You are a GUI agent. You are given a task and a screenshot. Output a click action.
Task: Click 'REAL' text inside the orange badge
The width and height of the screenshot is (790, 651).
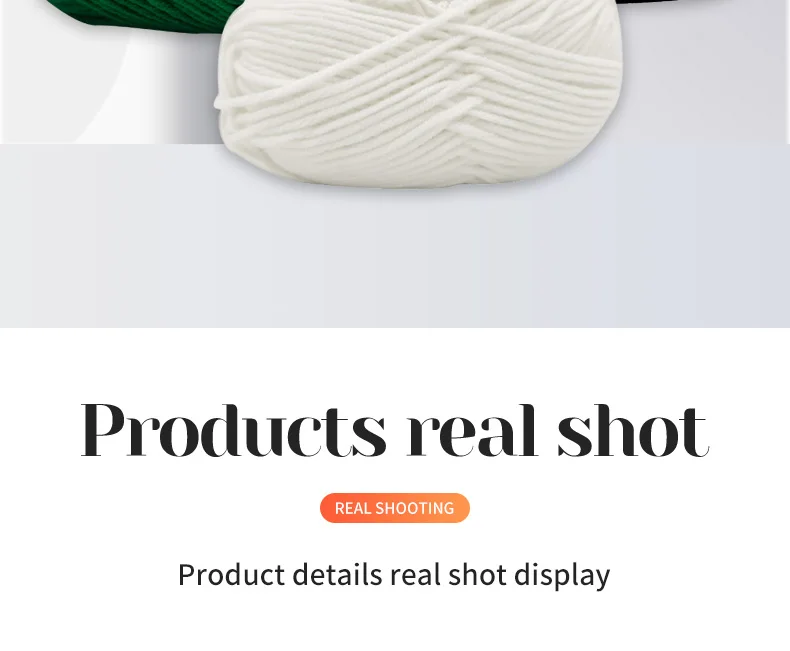coord(353,508)
